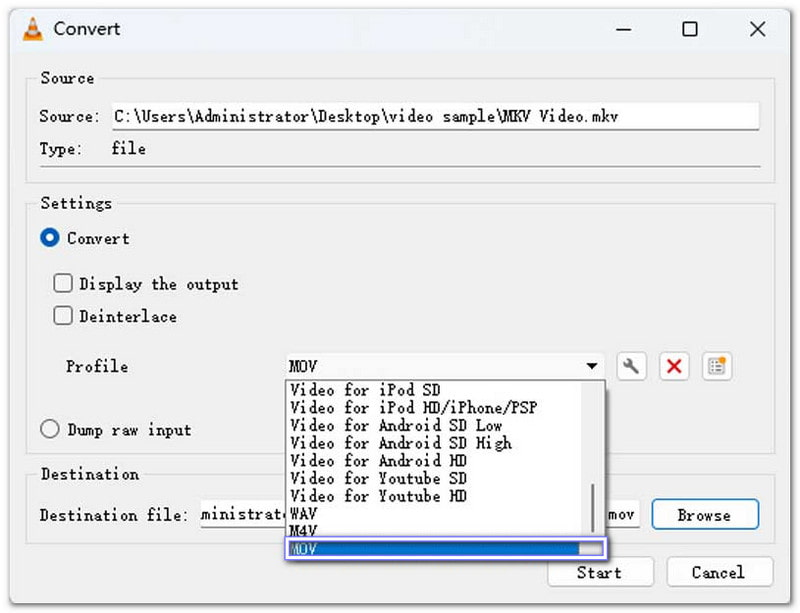This screenshot has width=800, height=613.
Task: Click the VLC cone icon in title bar
Action: coord(33,29)
